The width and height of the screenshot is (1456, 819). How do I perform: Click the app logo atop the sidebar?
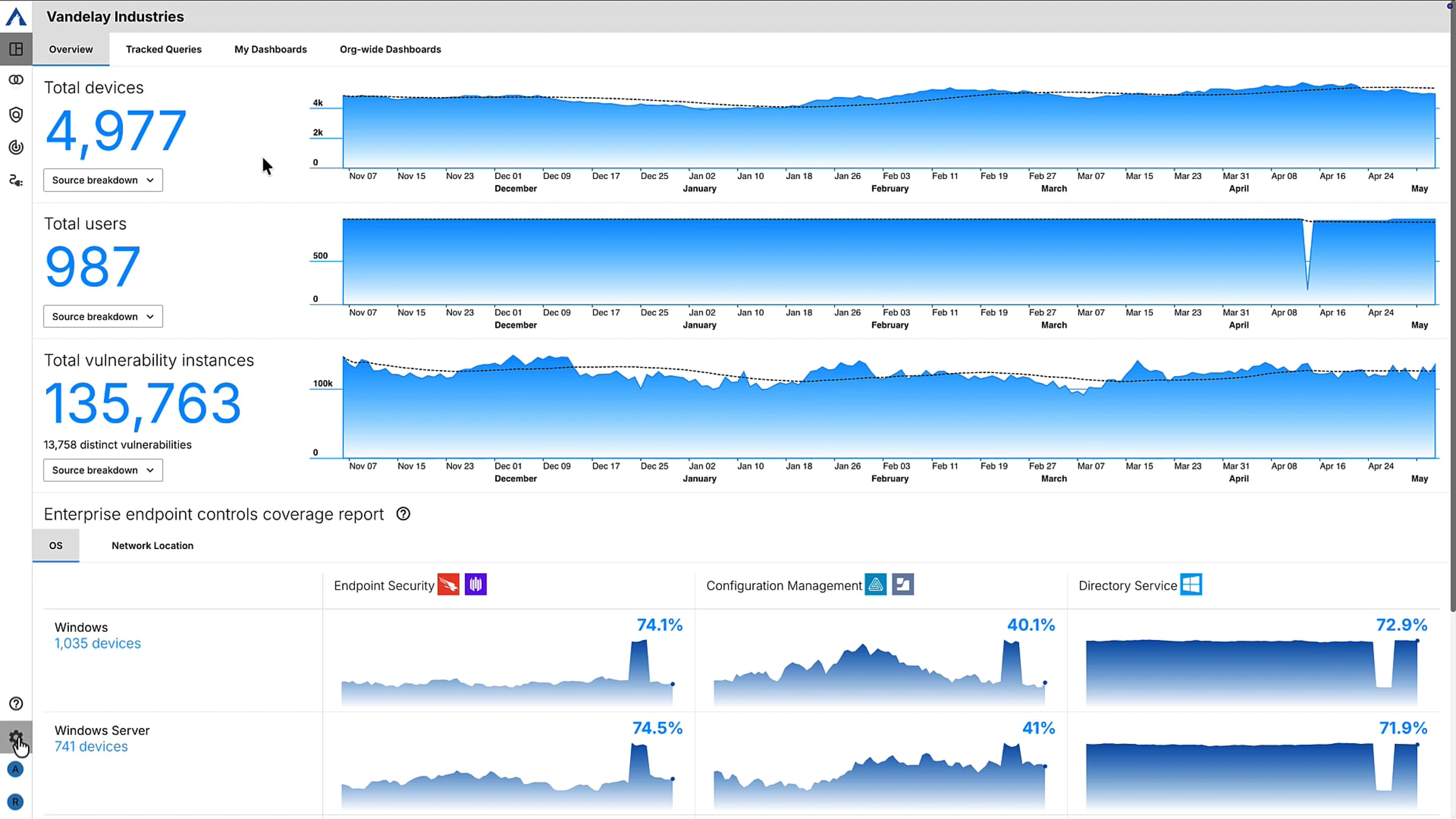coord(16,16)
